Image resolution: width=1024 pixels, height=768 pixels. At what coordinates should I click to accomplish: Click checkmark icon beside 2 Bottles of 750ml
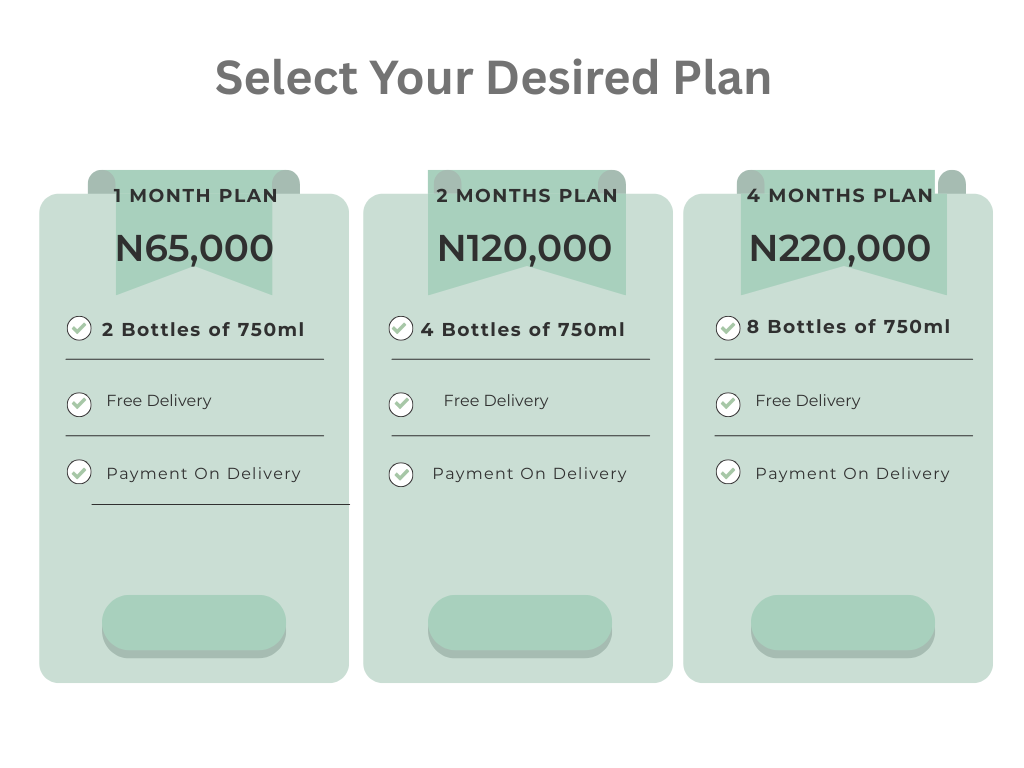(79, 328)
